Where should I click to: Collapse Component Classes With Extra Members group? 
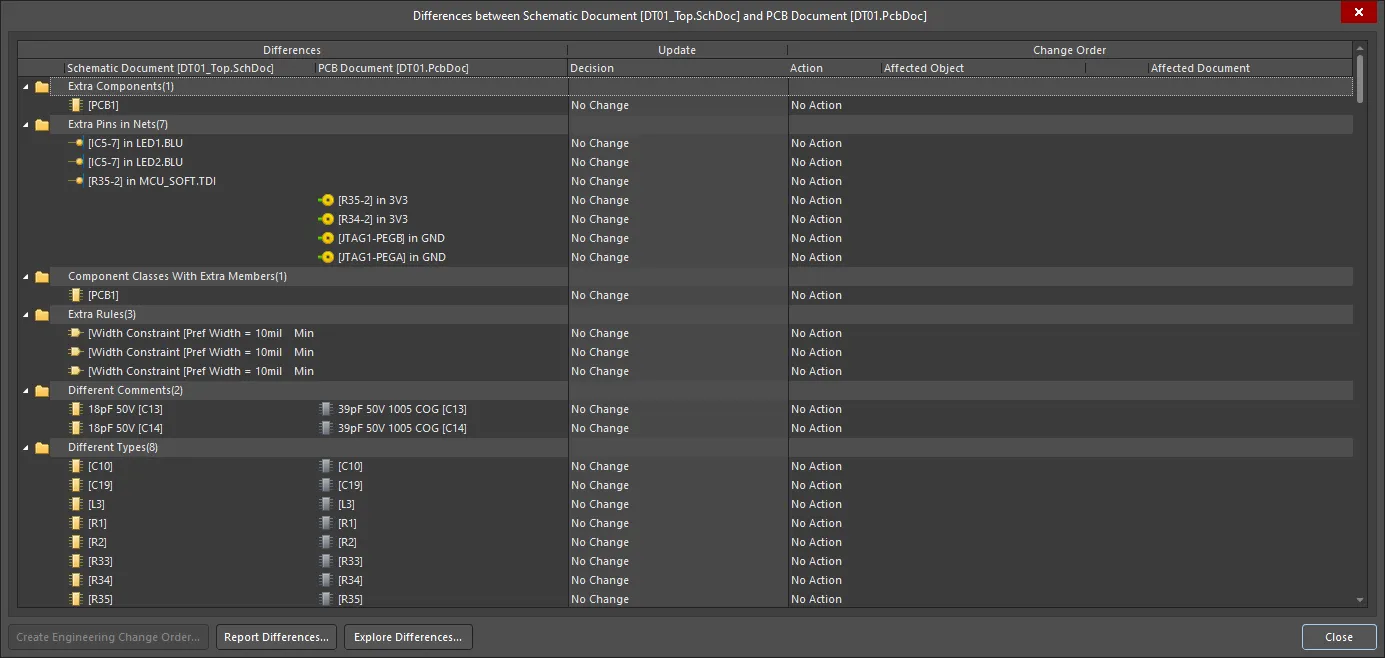click(25, 277)
